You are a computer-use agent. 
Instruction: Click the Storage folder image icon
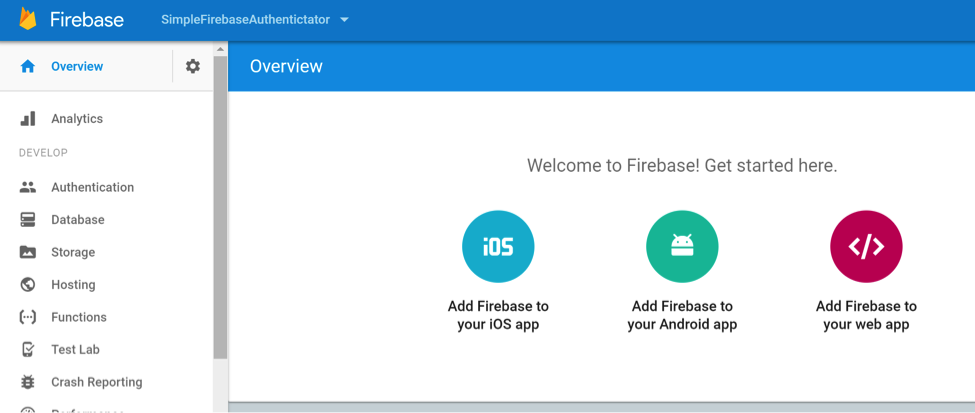(x=28, y=252)
